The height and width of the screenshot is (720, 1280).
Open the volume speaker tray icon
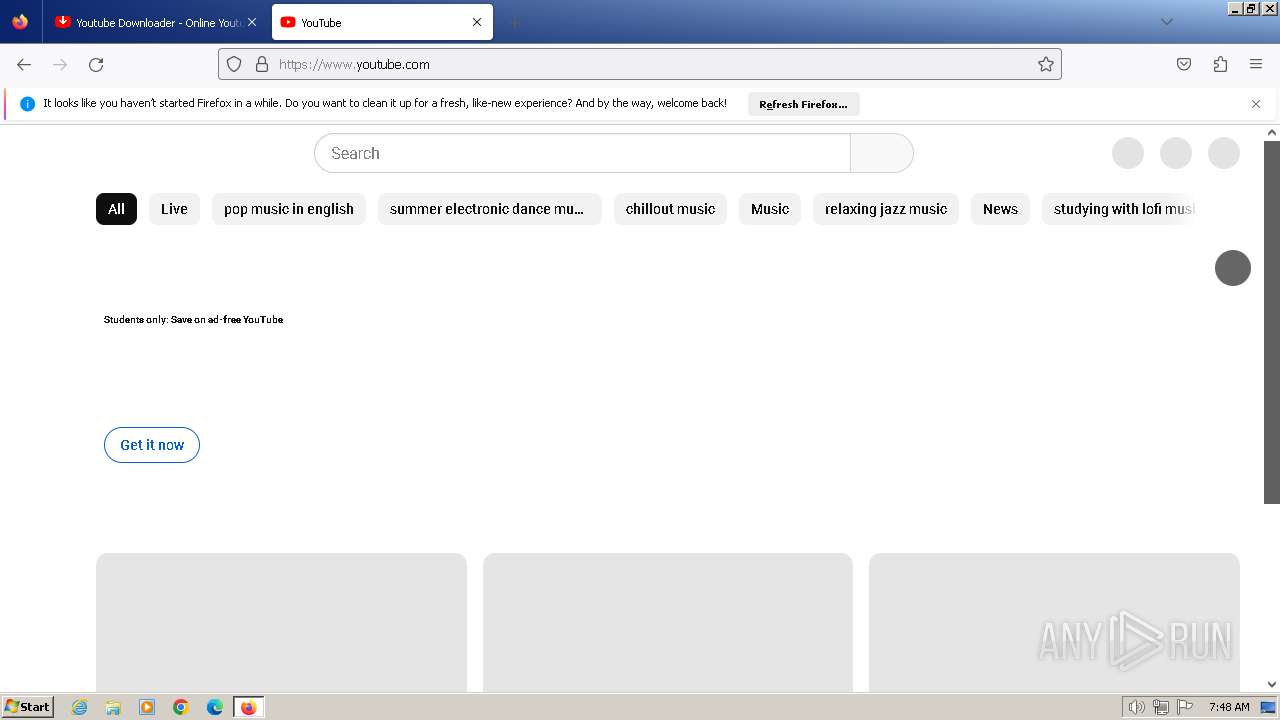[x=1136, y=707]
